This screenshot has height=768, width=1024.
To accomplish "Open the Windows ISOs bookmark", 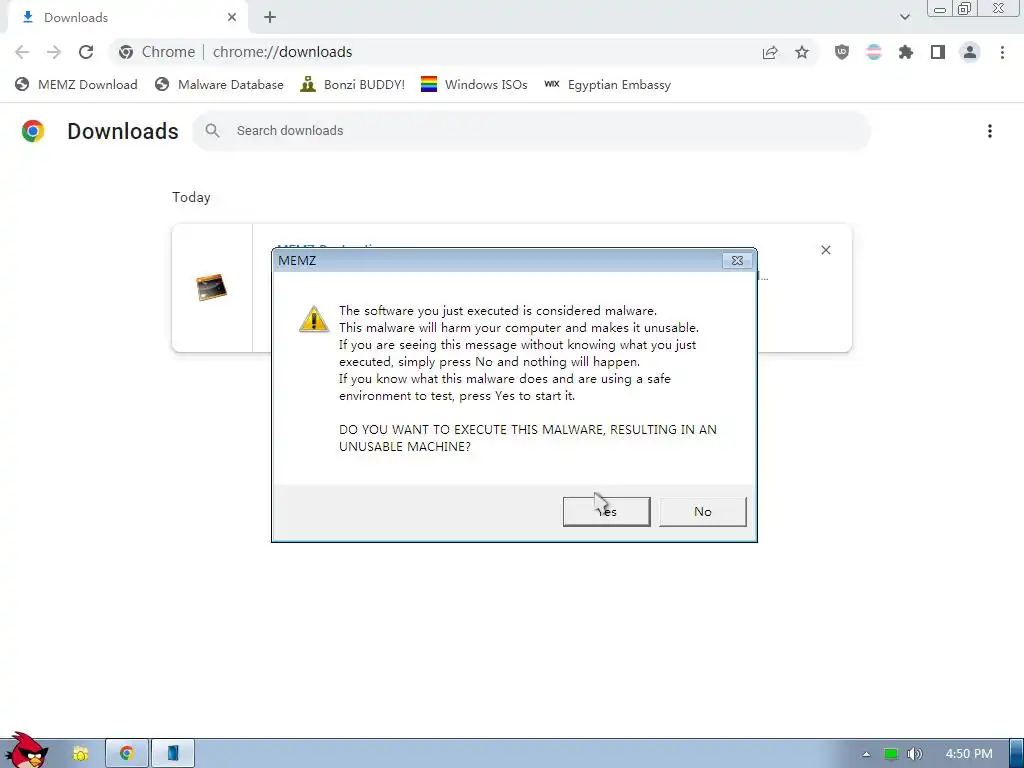I will pos(474,85).
